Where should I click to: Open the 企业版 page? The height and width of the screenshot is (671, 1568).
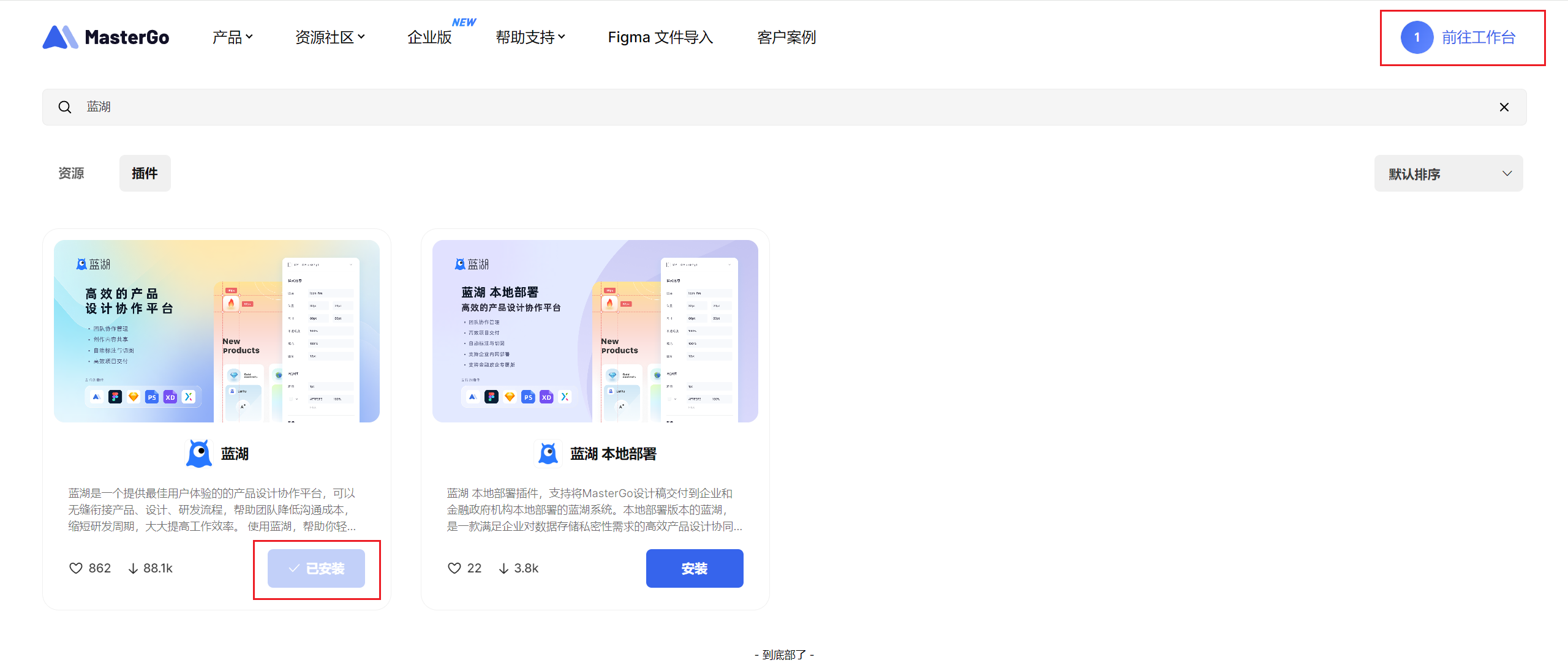pos(430,37)
